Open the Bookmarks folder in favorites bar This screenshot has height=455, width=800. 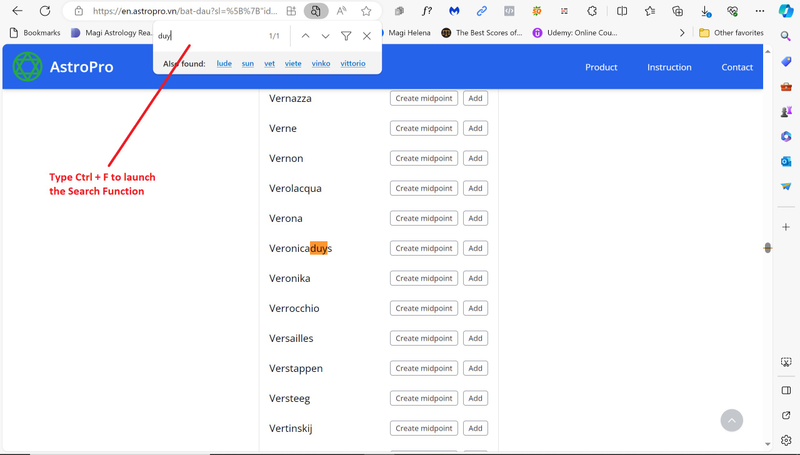pyautogui.click(x=34, y=33)
